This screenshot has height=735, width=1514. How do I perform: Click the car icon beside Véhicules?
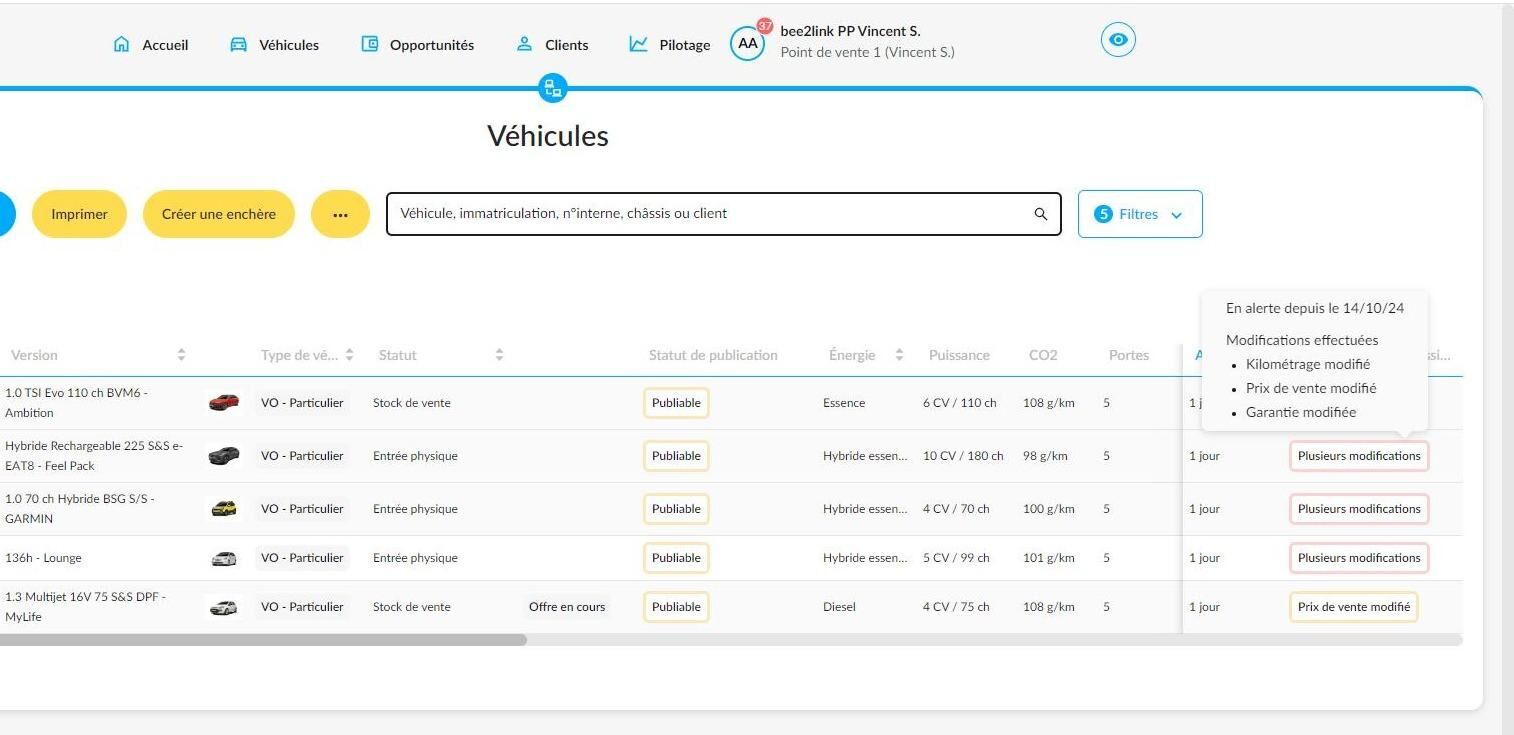(x=239, y=44)
